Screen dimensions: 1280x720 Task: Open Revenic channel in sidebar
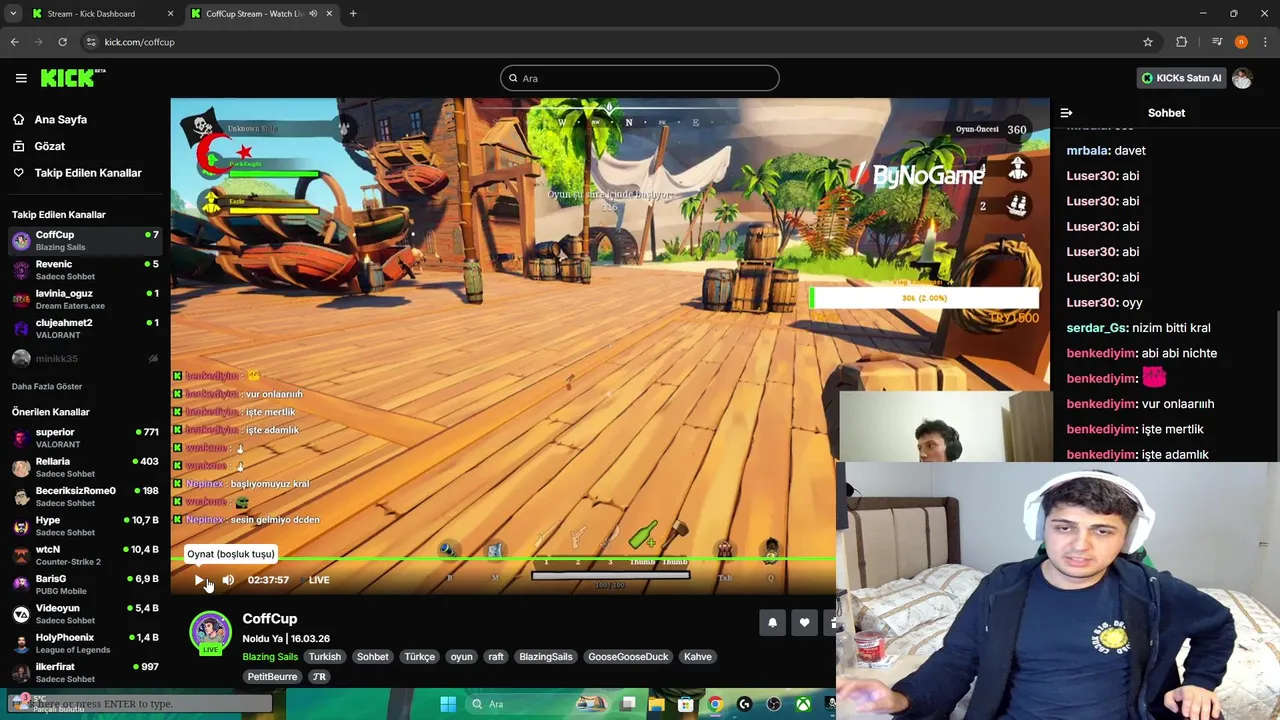click(x=85, y=270)
